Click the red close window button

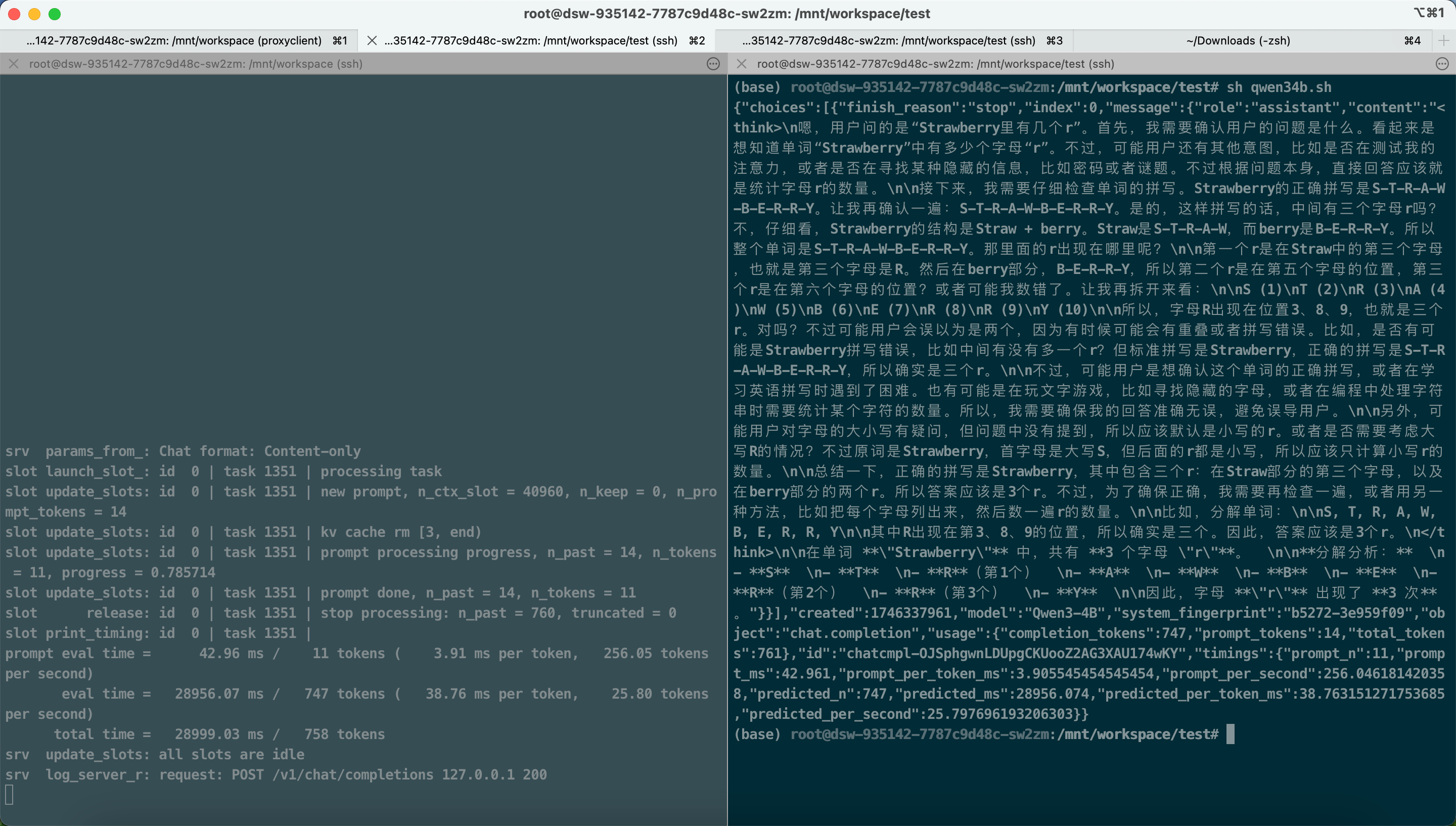pos(14,14)
